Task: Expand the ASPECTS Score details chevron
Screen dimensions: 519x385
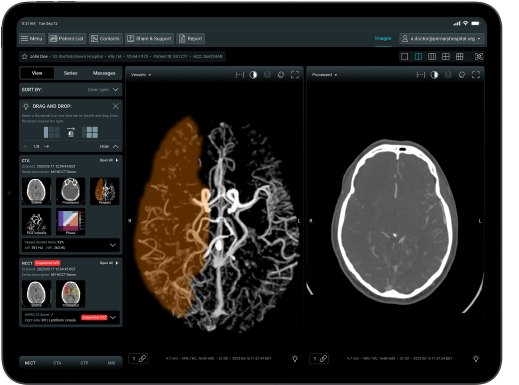Action: 113,317
